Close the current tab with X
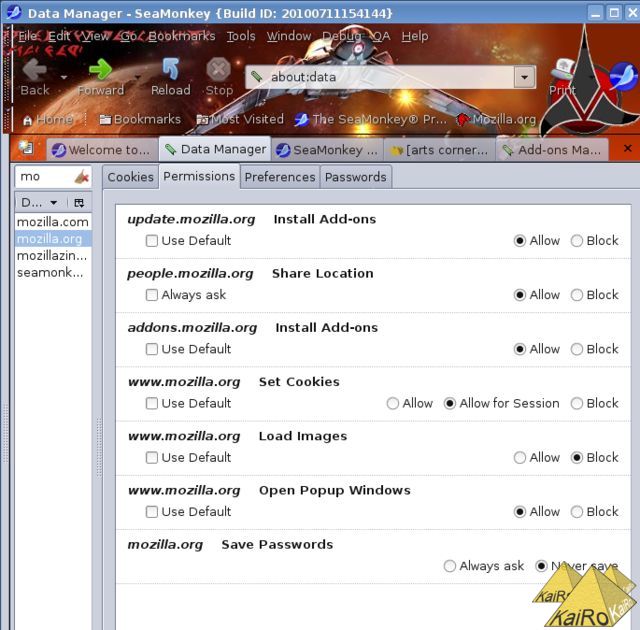This screenshot has width=640, height=630. click(x=628, y=149)
